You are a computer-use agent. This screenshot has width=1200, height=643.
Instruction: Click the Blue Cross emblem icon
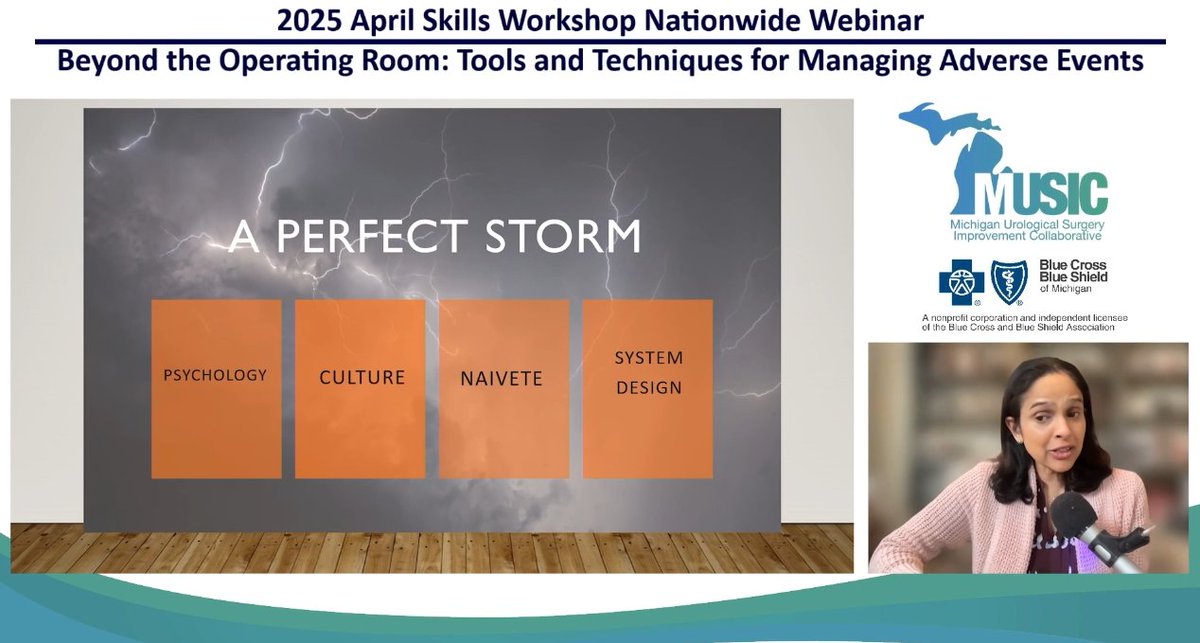coord(962,283)
